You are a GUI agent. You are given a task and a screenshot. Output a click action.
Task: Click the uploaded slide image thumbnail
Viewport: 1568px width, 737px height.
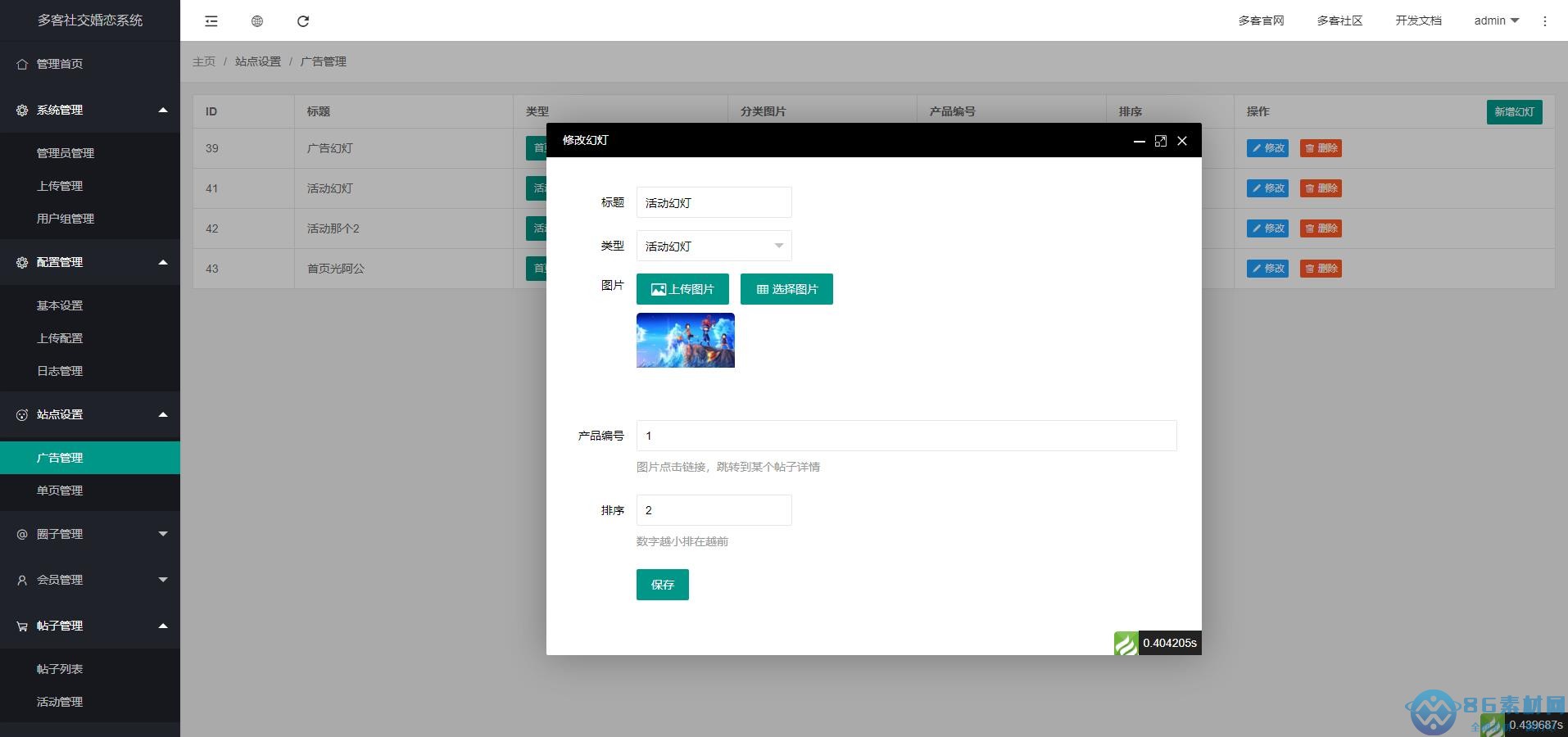click(686, 341)
